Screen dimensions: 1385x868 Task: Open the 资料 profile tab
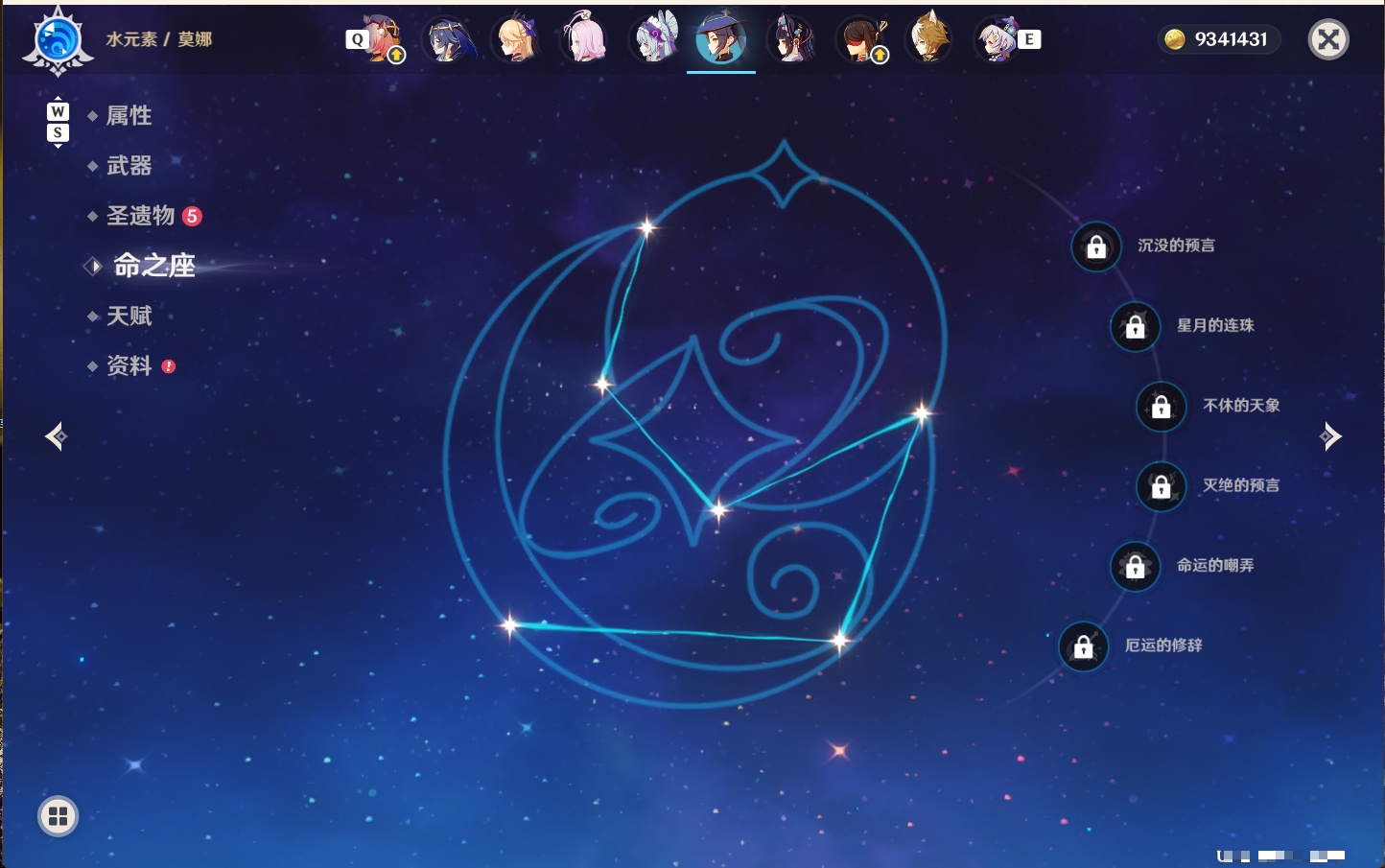[x=129, y=365]
